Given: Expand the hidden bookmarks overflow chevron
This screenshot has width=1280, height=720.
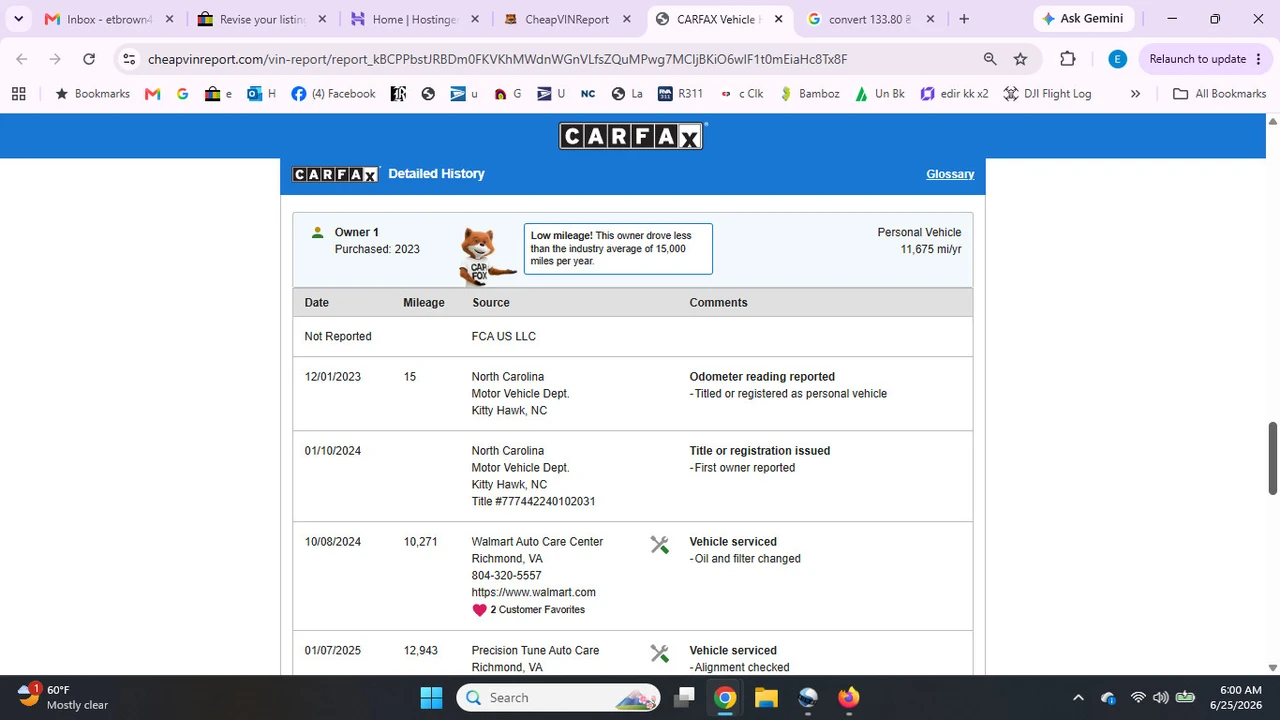Looking at the screenshot, I should coord(1135,94).
